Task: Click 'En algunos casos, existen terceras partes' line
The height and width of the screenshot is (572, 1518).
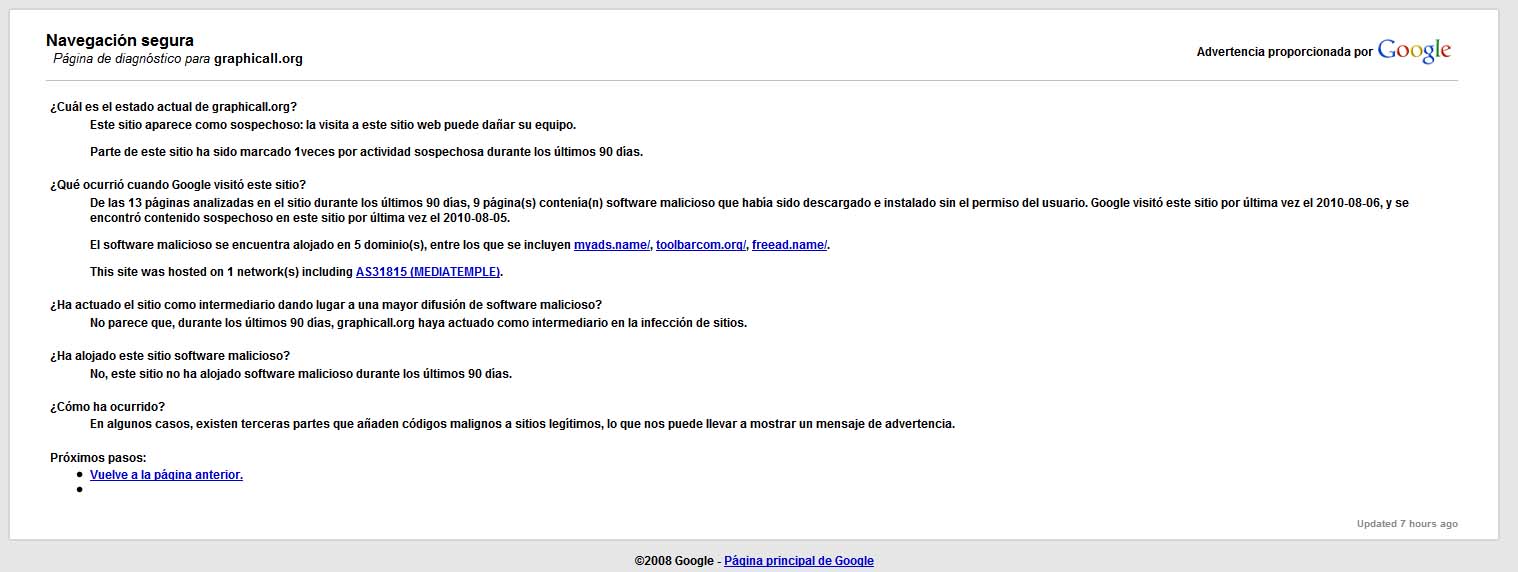Action: tap(522, 424)
